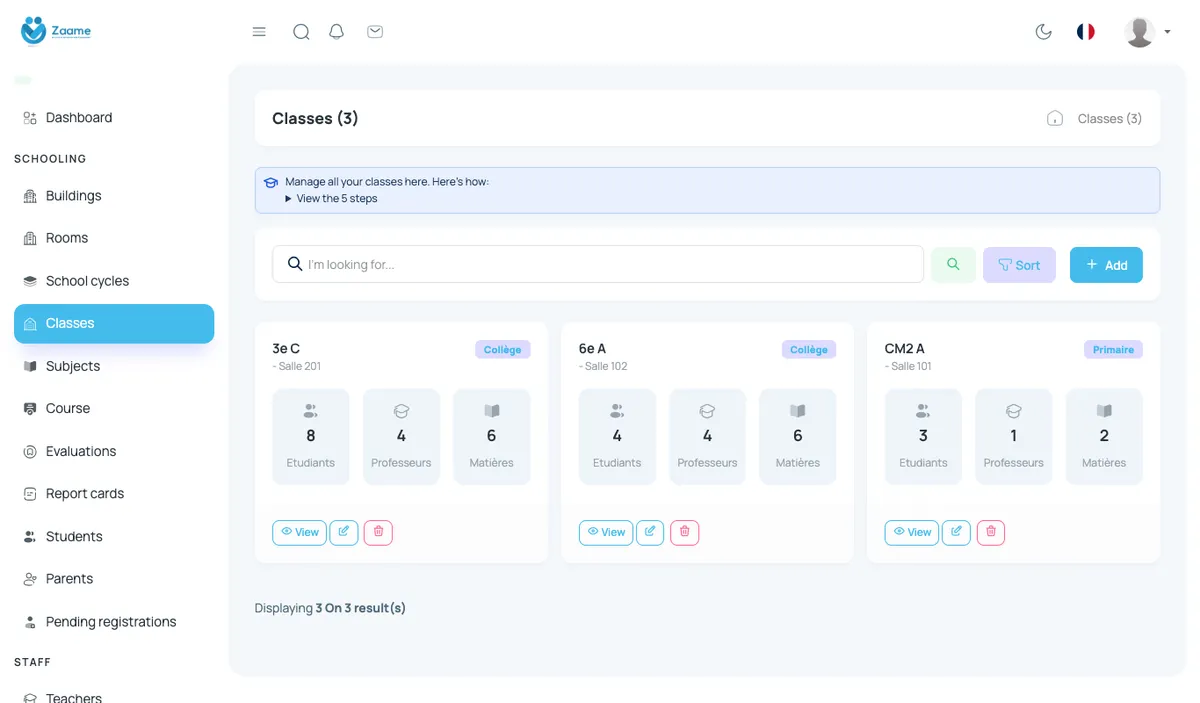
Task: Select the Classes sidebar item
Action: [x=114, y=324]
